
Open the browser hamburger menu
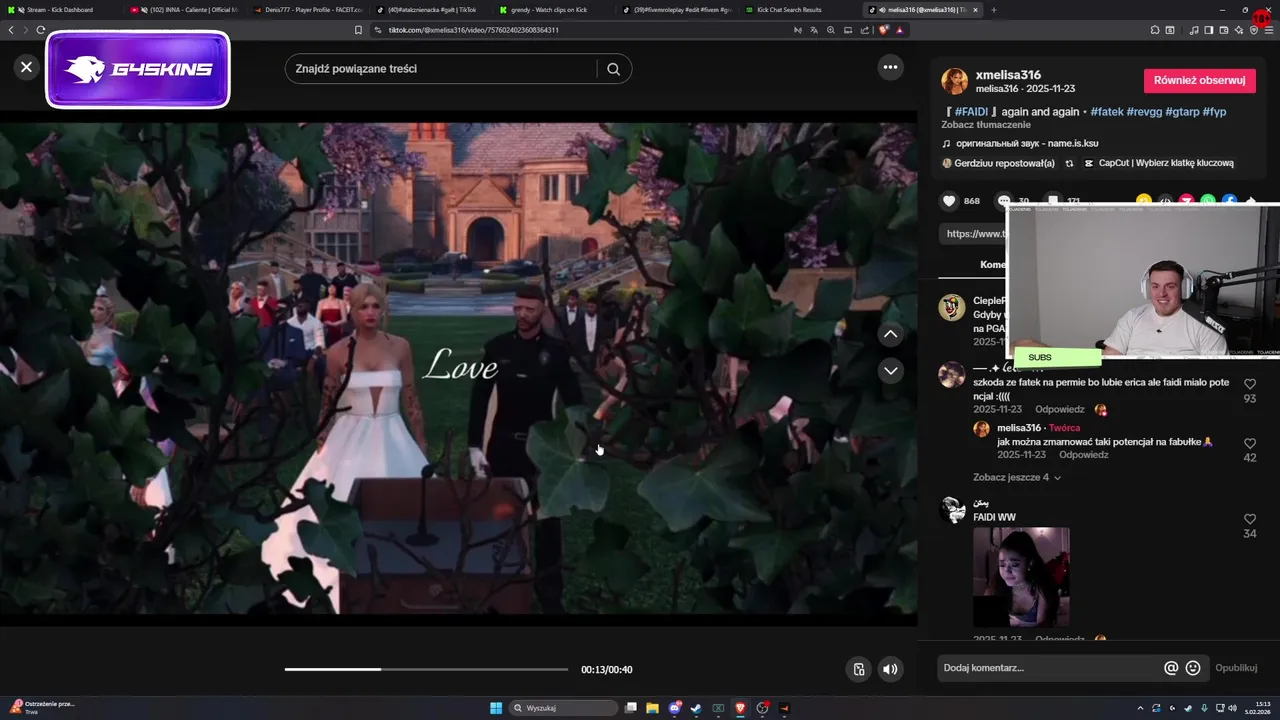1269,30
